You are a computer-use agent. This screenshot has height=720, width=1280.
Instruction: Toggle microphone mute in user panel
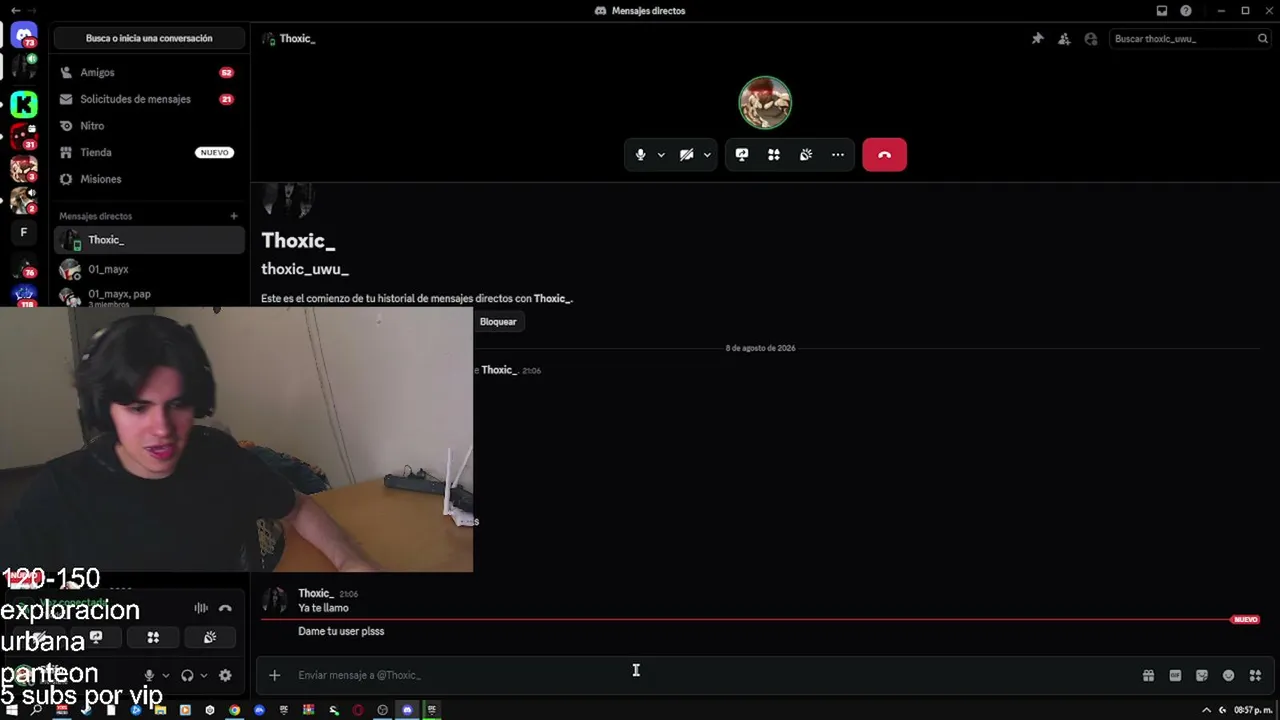tap(149, 675)
